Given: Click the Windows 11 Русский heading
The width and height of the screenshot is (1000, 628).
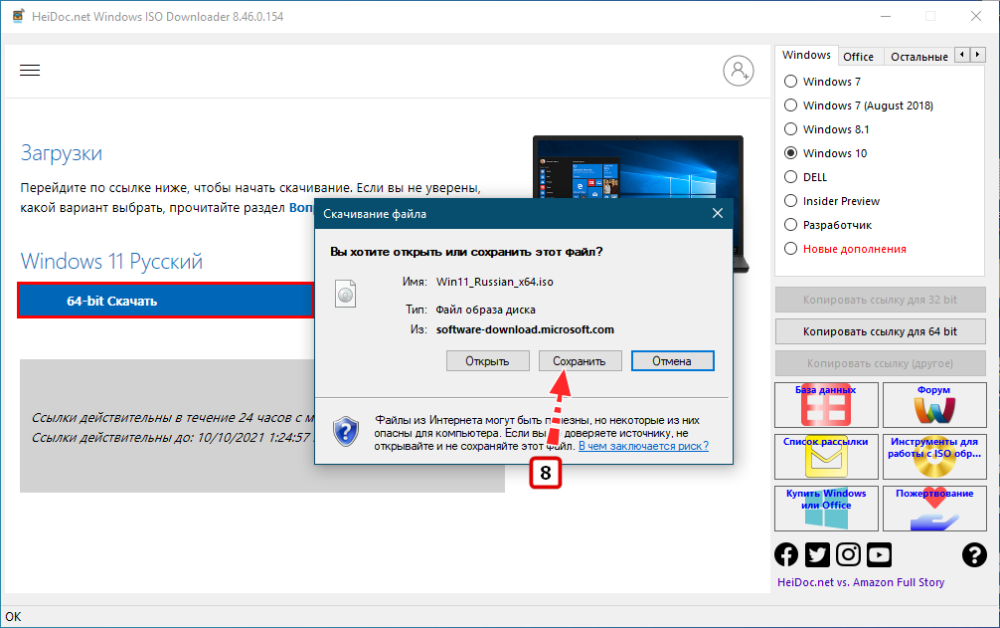Looking at the screenshot, I should tap(112, 261).
